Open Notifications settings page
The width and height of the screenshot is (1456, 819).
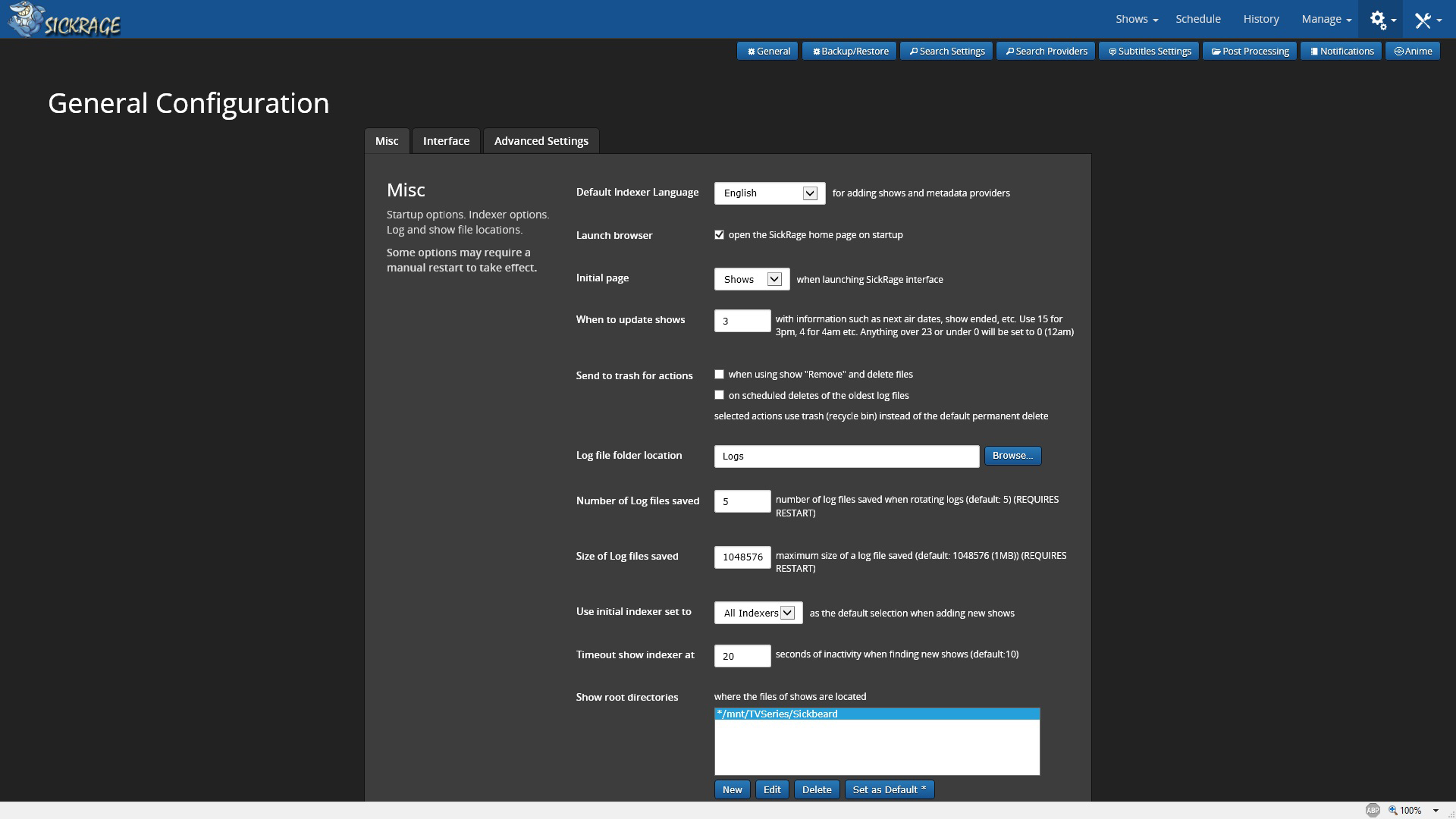coord(1341,52)
